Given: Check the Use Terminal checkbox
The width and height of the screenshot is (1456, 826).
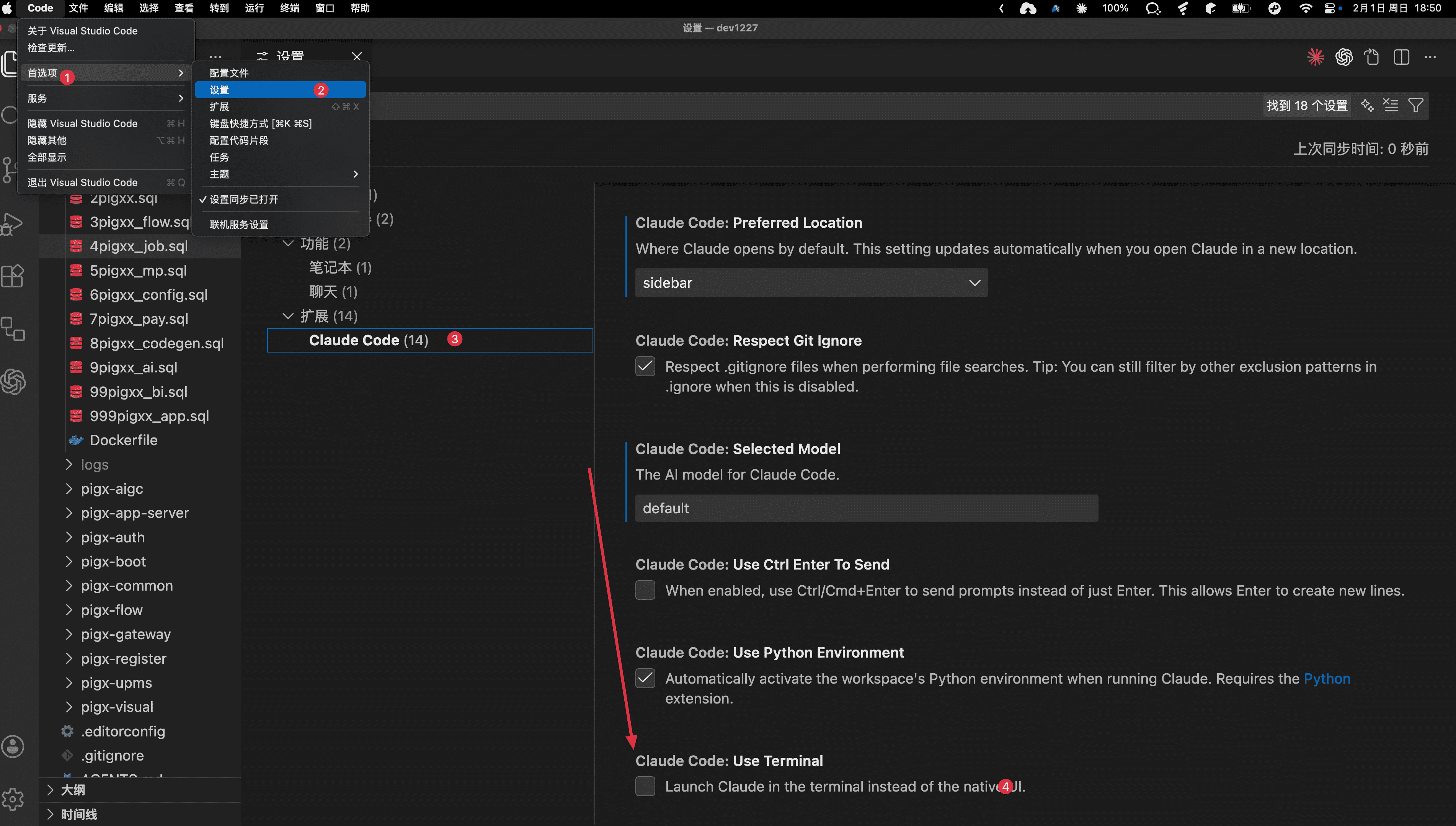Looking at the screenshot, I should pos(645,786).
